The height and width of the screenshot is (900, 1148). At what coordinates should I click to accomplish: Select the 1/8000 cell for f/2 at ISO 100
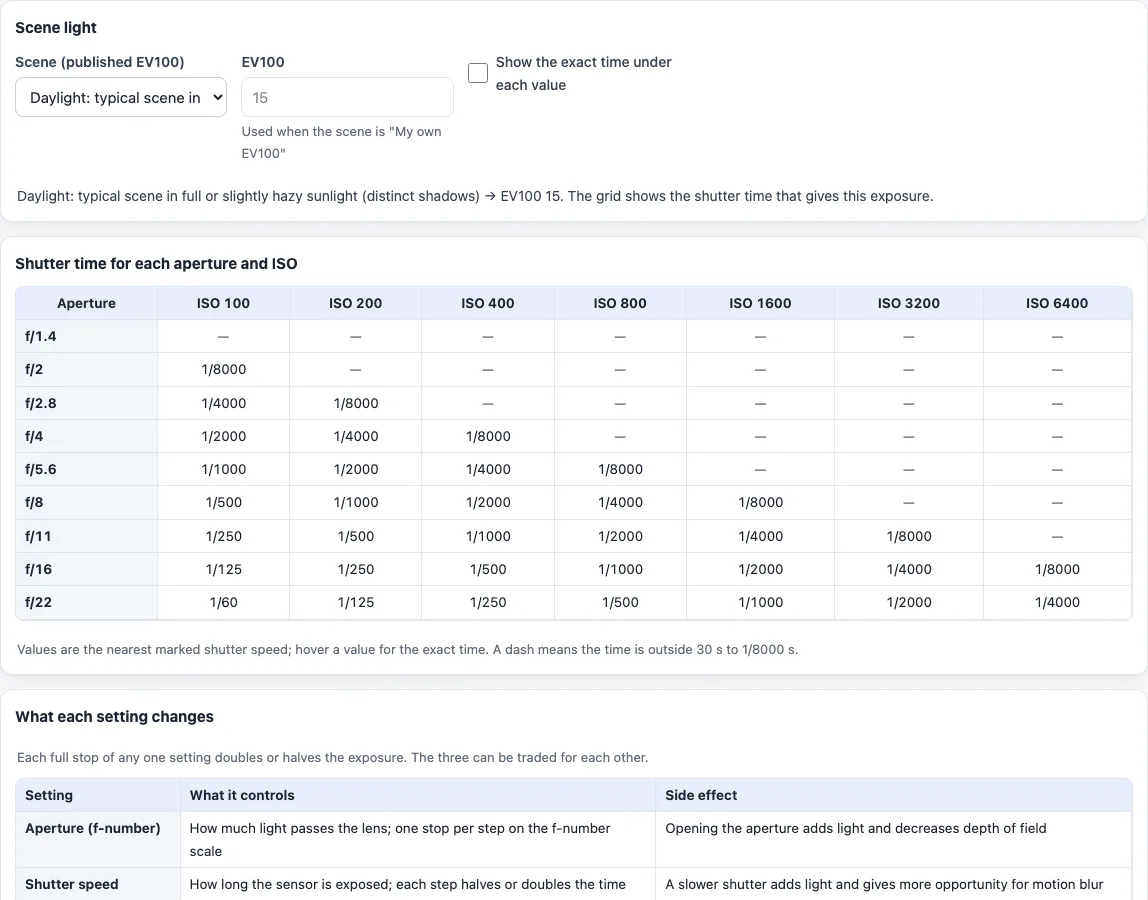pyautogui.click(x=223, y=370)
